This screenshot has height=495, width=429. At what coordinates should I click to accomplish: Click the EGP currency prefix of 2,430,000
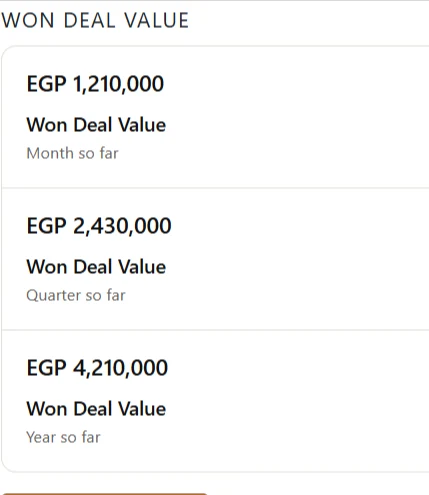46,226
